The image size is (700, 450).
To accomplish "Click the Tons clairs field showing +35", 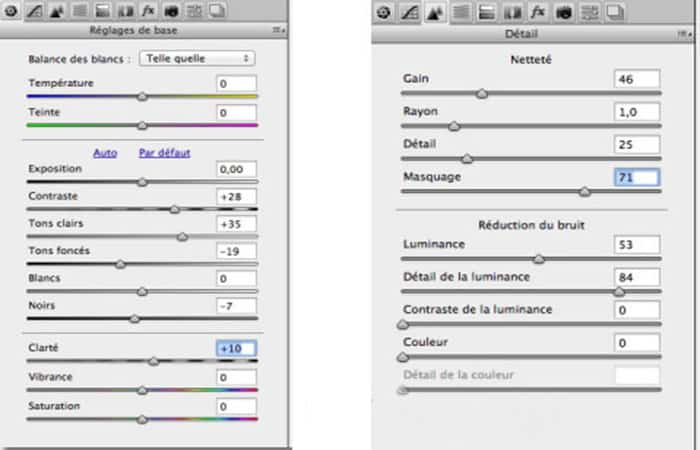I will [x=236, y=224].
